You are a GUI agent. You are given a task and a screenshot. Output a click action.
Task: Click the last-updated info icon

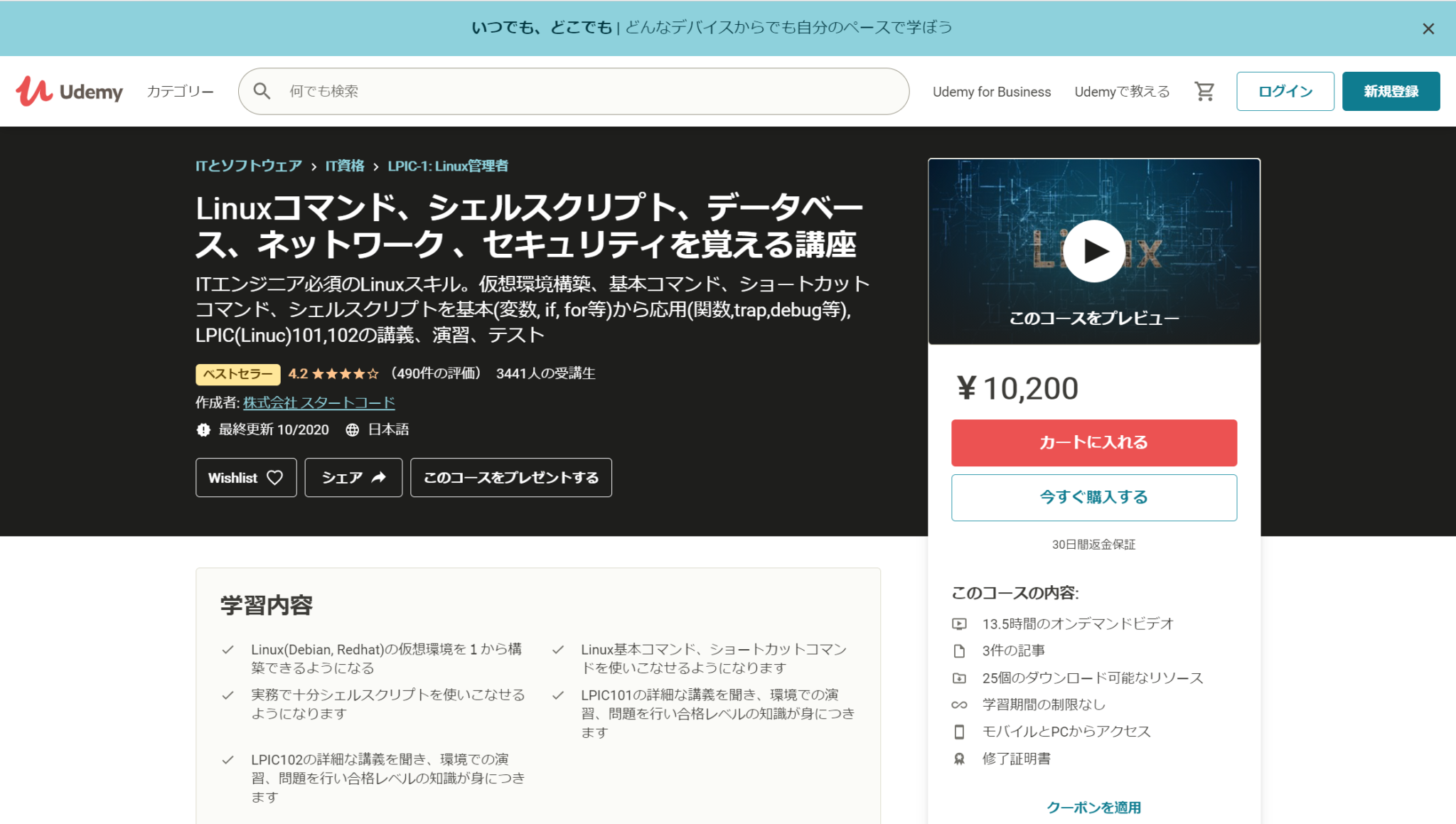coord(203,429)
